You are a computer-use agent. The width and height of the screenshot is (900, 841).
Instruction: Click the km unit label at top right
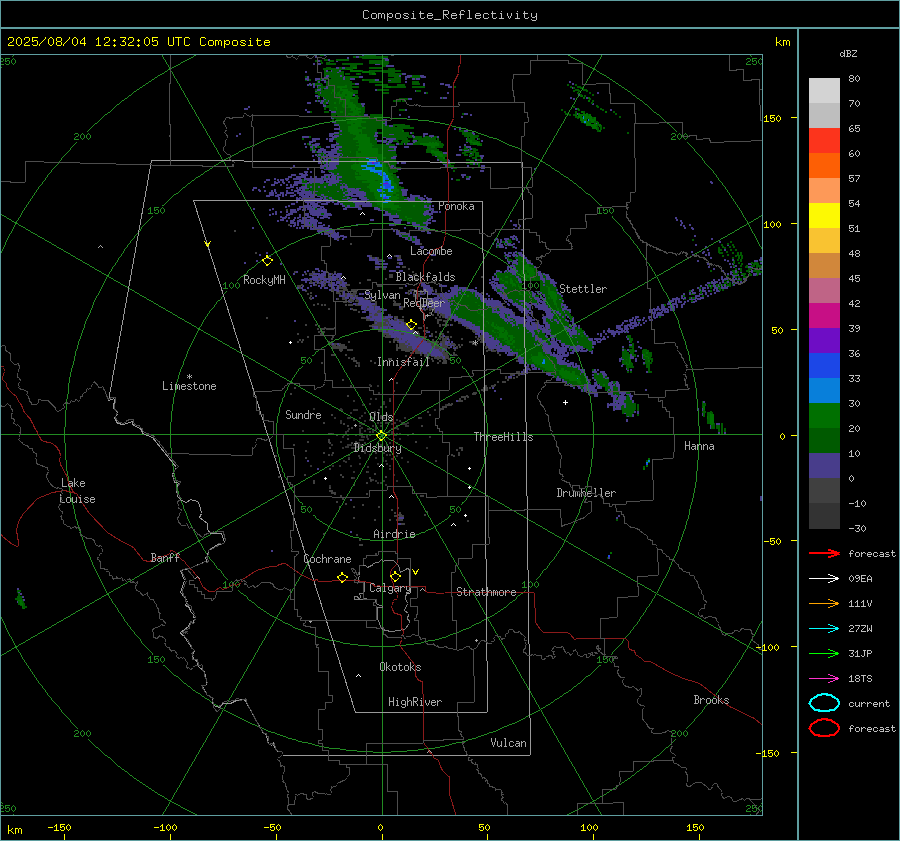click(782, 42)
